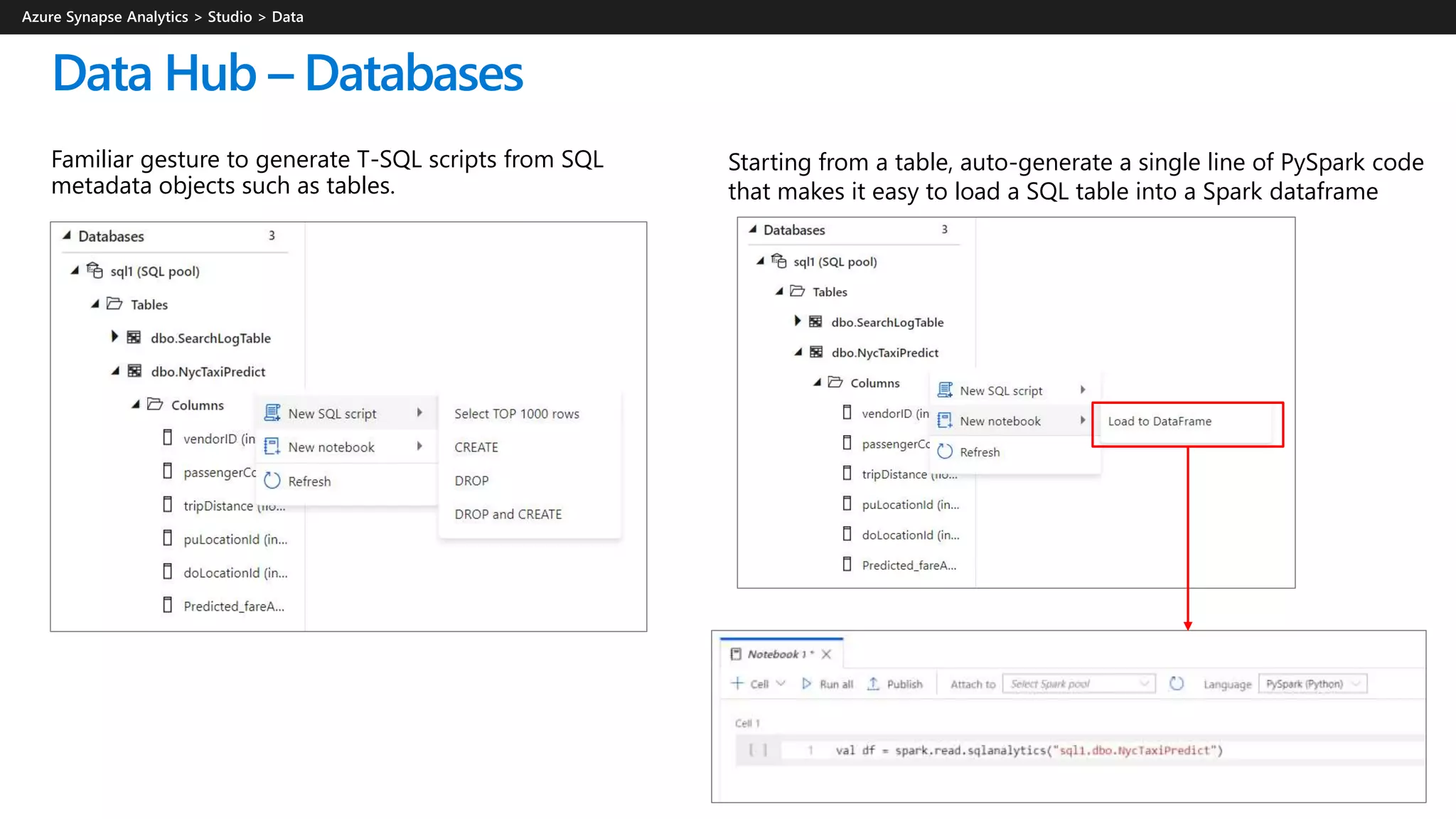The height and width of the screenshot is (819, 1456).
Task: Choose DROP script option
Action: pyautogui.click(x=471, y=481)
